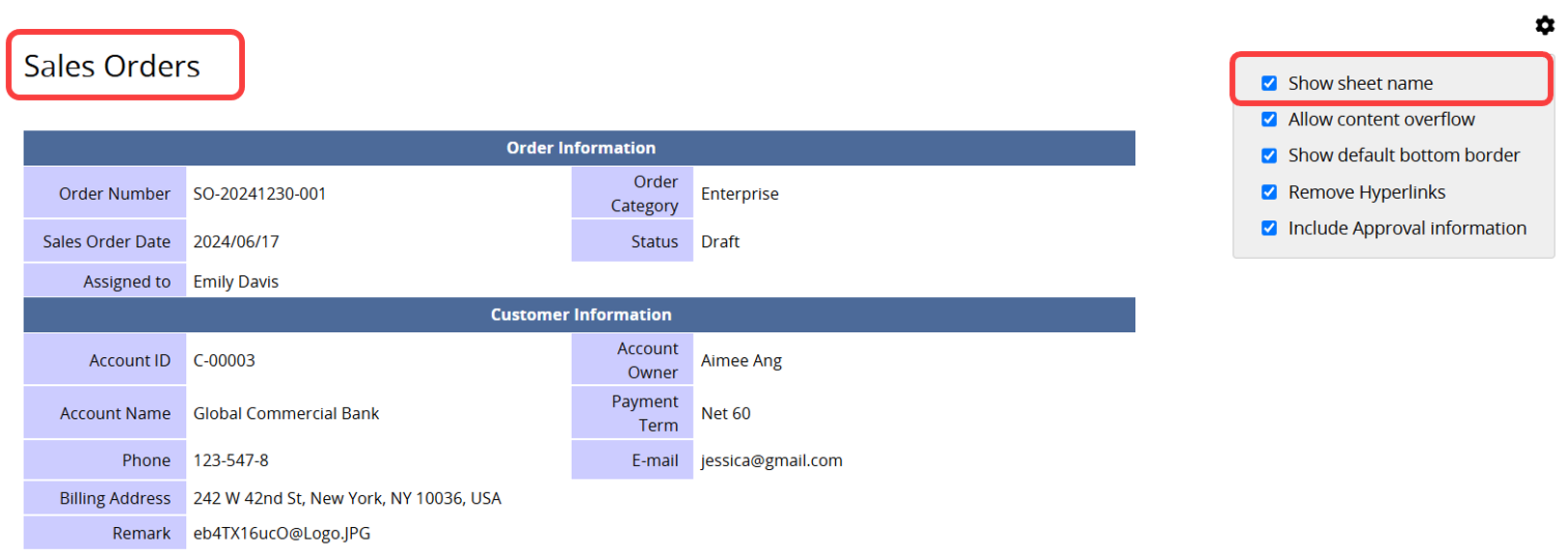Click the Enterprise order category value
The height and width of the screenshot is (554, 1568).
[740, 193]
